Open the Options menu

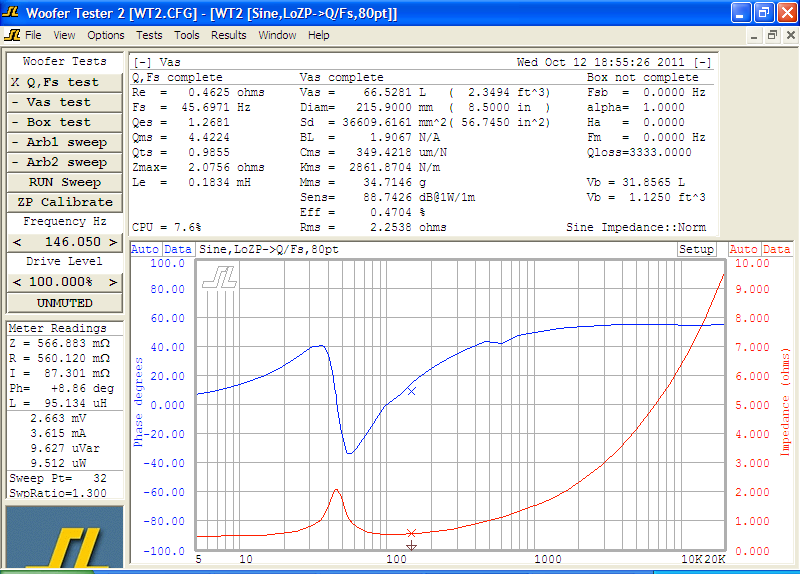106,35
